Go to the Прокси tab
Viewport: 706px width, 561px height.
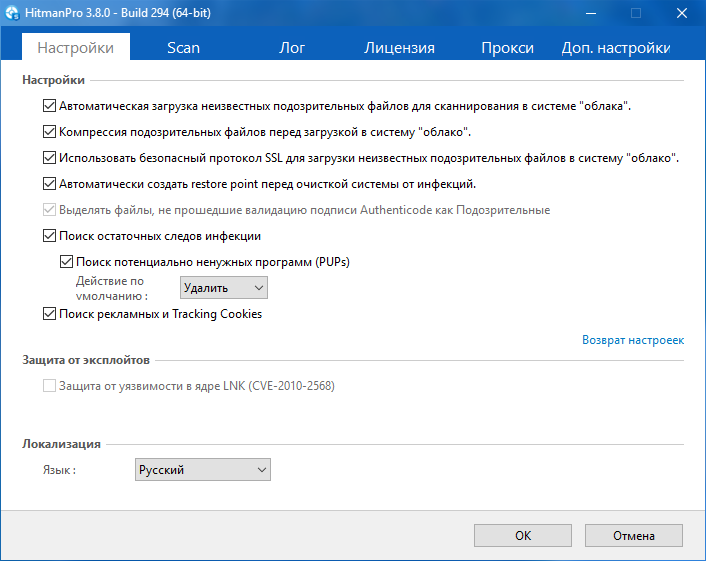507,48
